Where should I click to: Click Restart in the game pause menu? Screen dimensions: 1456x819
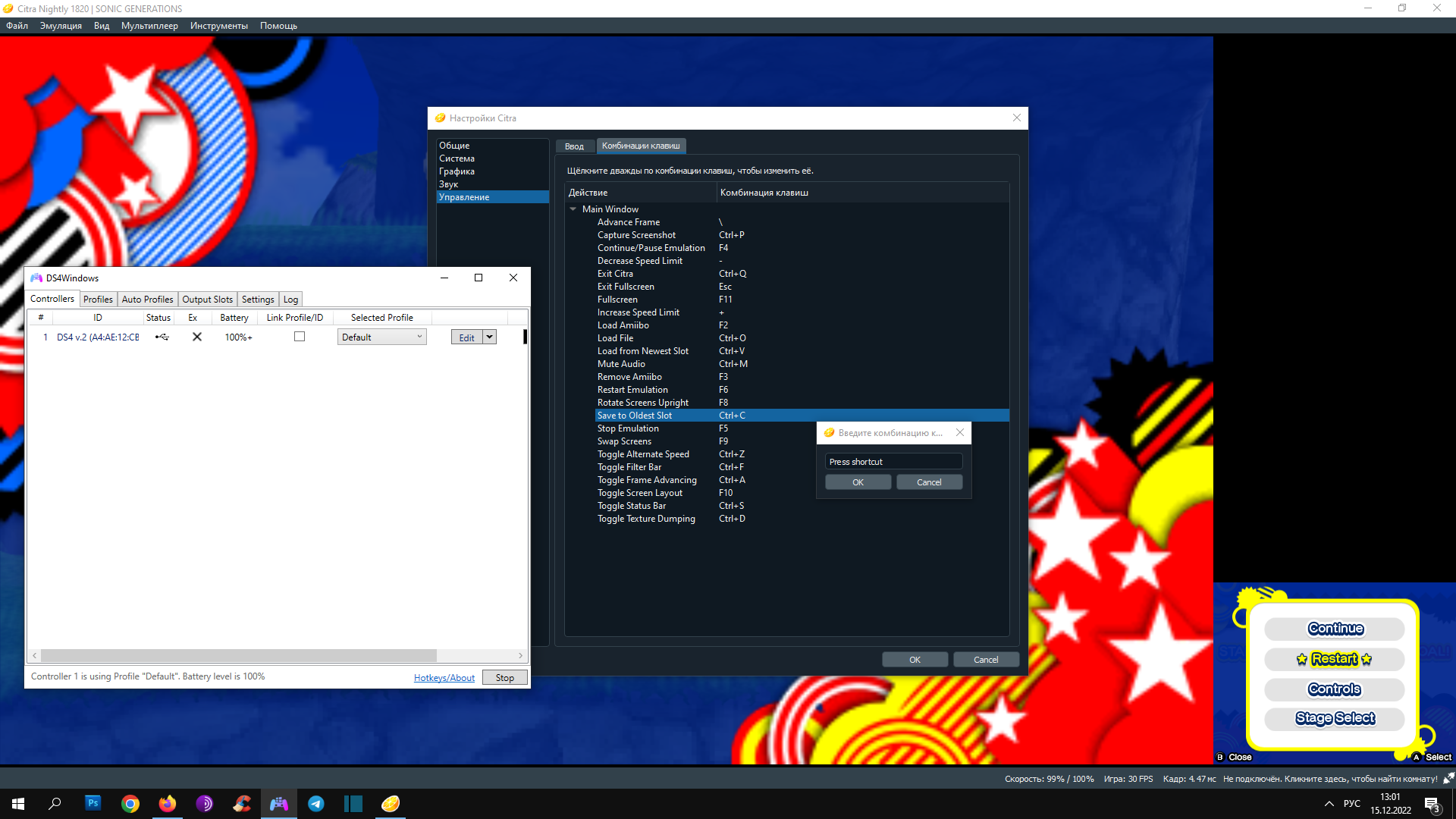1335,659
